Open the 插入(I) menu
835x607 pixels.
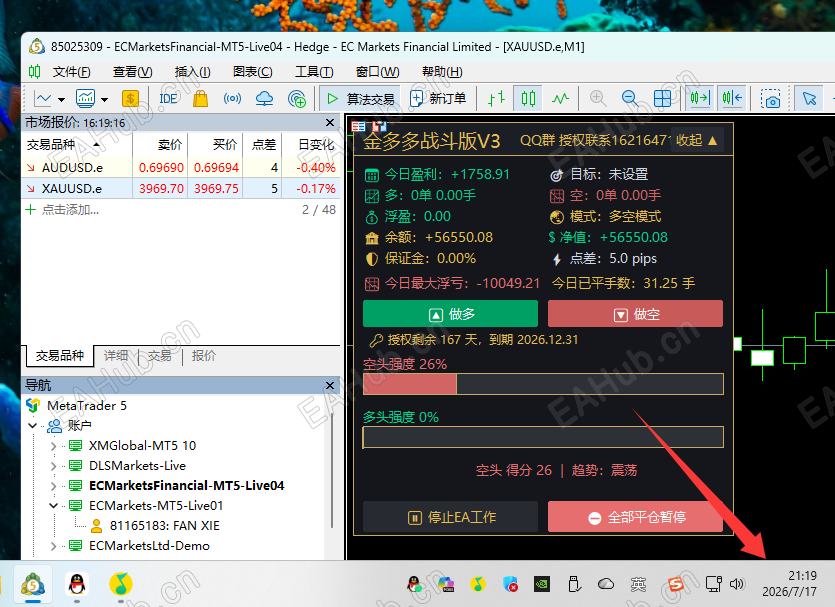(x=192, y=71)
